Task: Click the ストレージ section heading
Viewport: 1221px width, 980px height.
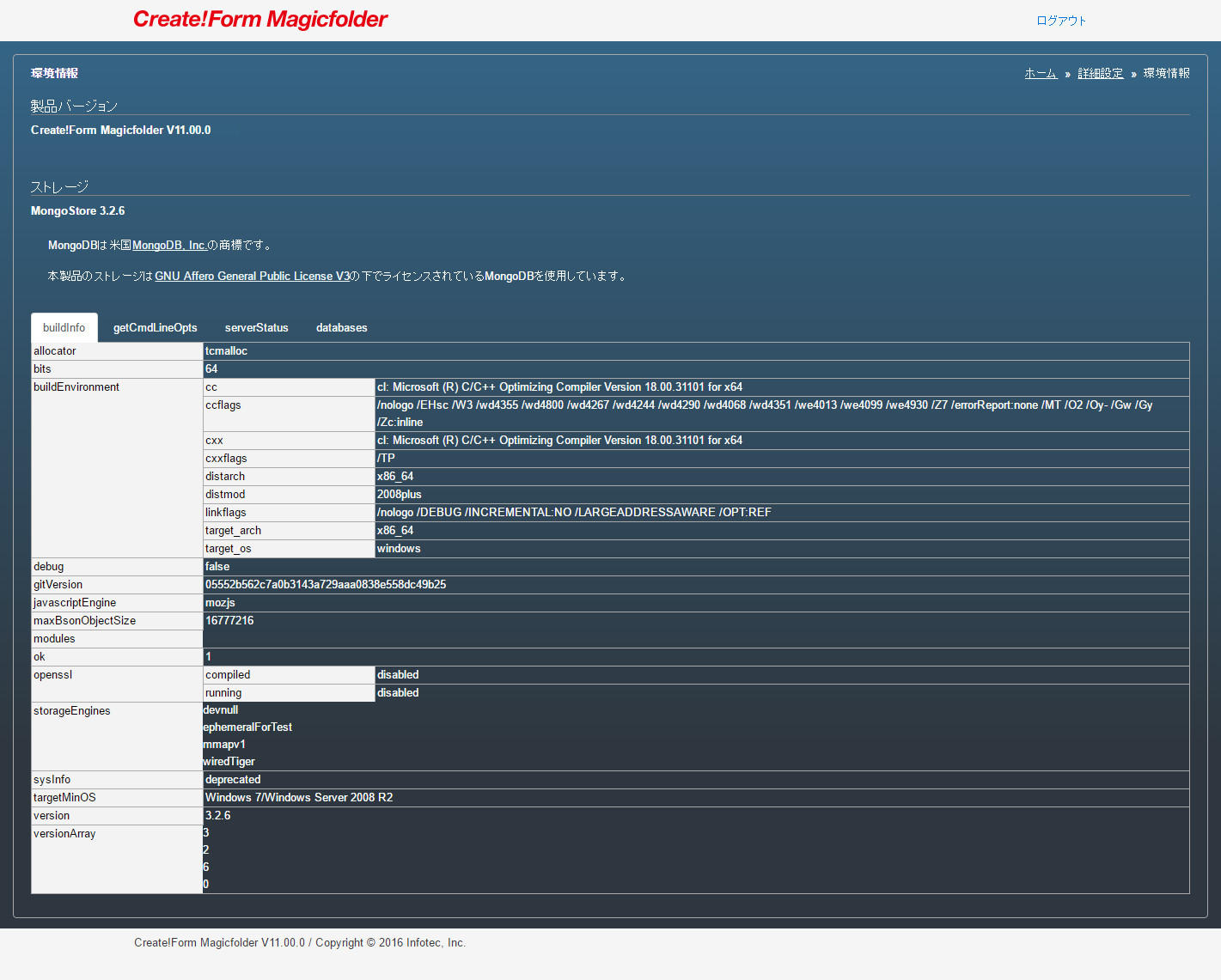Action: tap(59, 186)
